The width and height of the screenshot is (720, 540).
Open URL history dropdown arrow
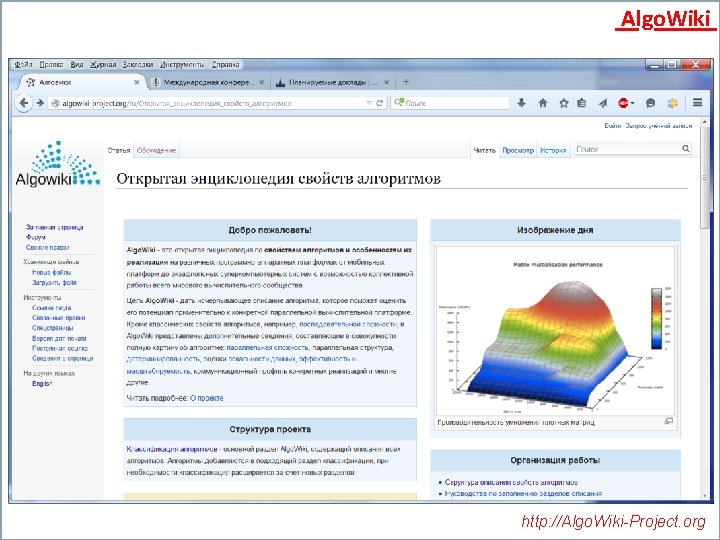[369, 103]
